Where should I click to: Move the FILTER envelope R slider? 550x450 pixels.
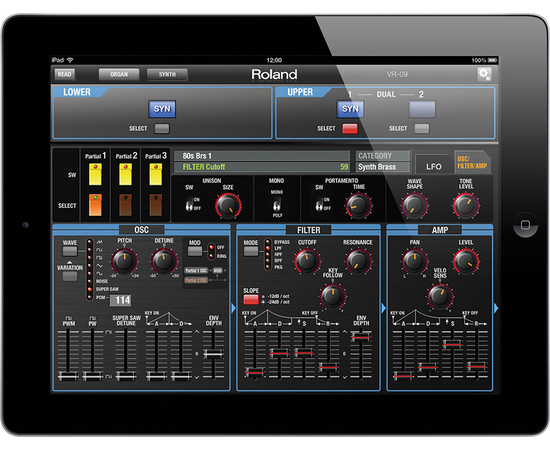point(328,367)
